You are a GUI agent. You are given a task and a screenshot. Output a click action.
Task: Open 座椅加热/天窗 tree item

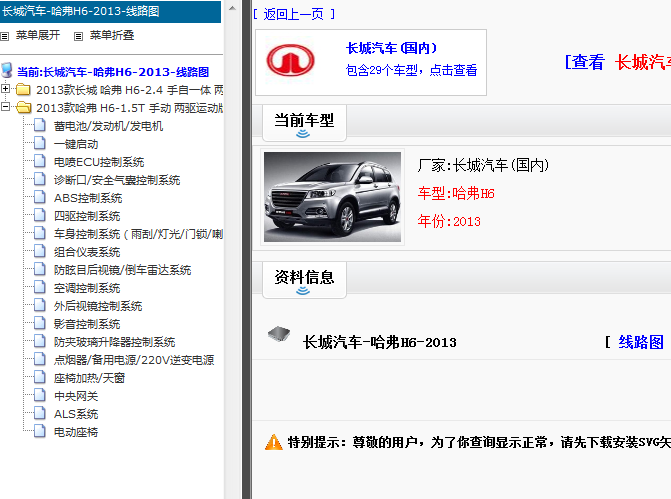pos(89,377)
